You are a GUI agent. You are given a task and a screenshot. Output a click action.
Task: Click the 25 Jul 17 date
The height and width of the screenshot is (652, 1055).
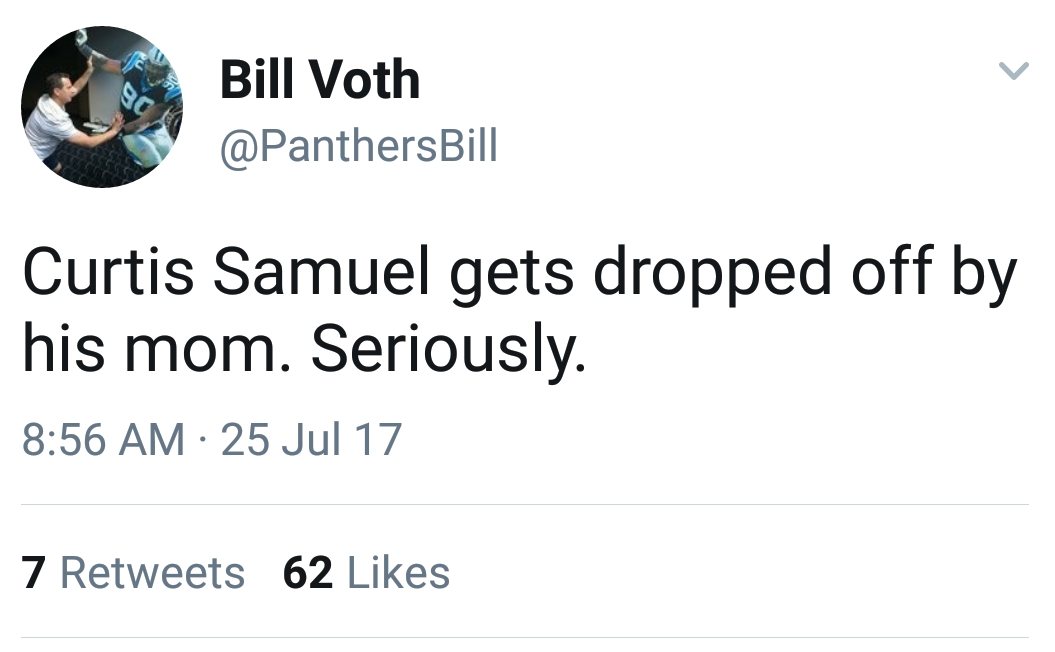(x=312, y=439)
